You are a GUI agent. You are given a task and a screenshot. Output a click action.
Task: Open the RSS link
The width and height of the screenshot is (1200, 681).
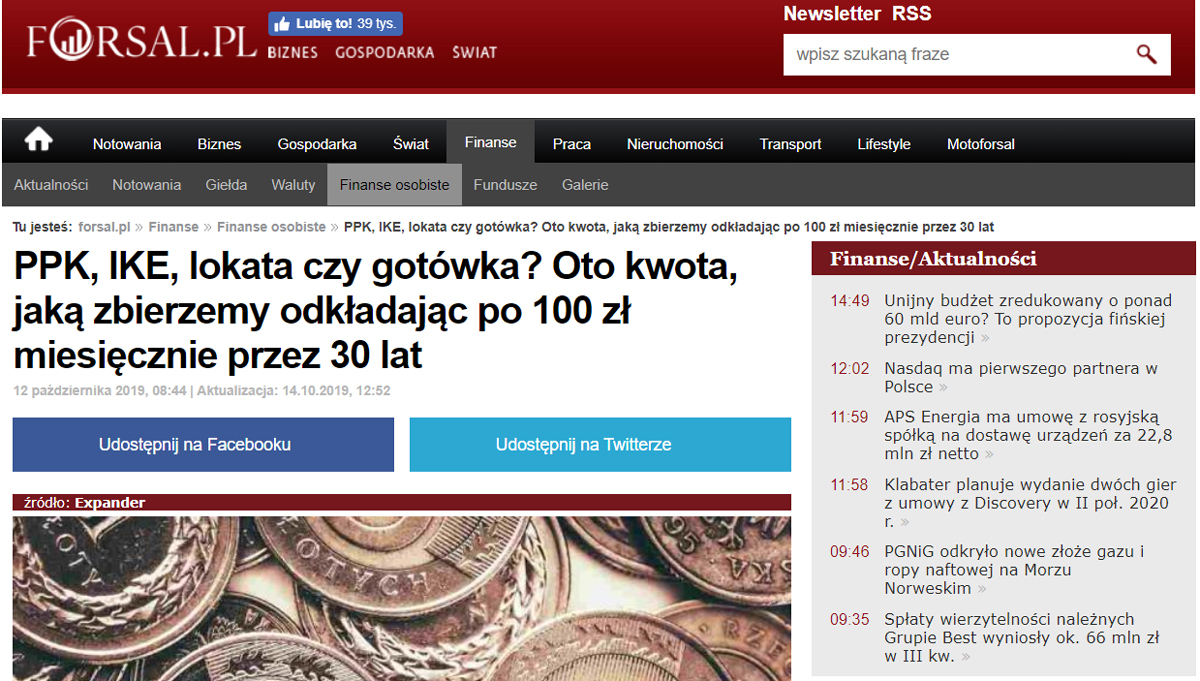click(911, 13)
